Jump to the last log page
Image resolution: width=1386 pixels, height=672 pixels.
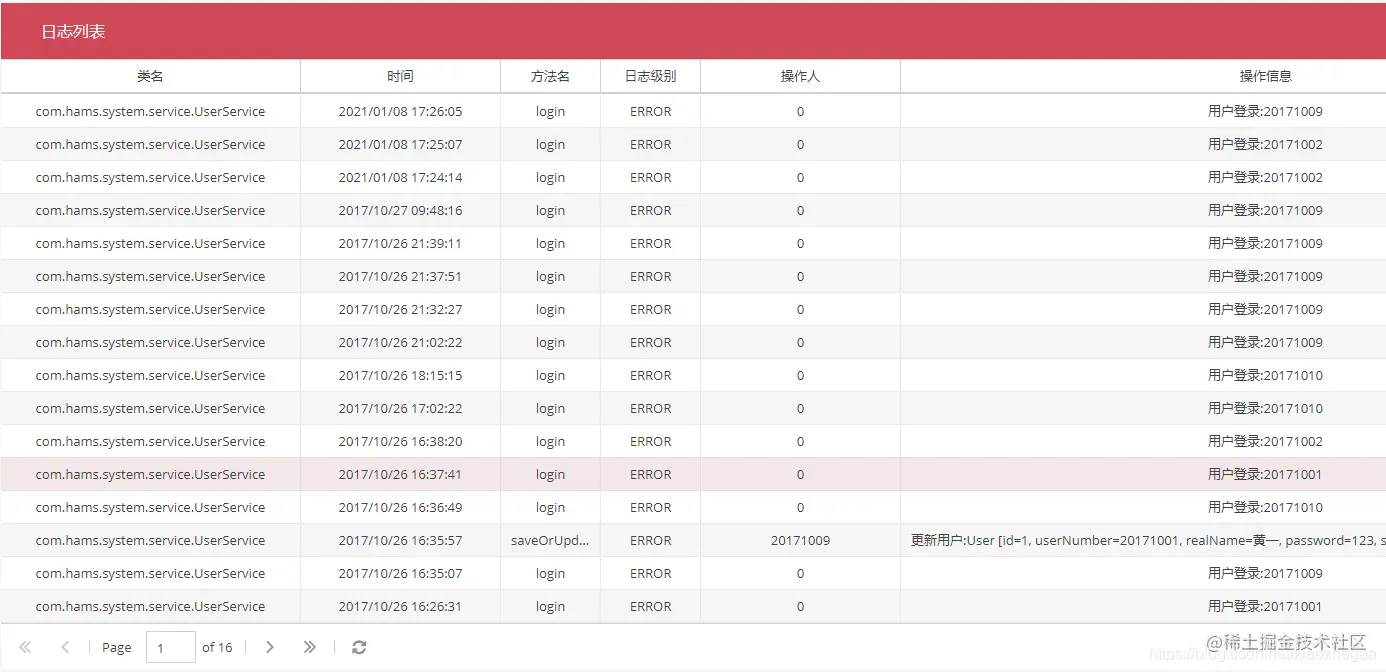(310, 647)
